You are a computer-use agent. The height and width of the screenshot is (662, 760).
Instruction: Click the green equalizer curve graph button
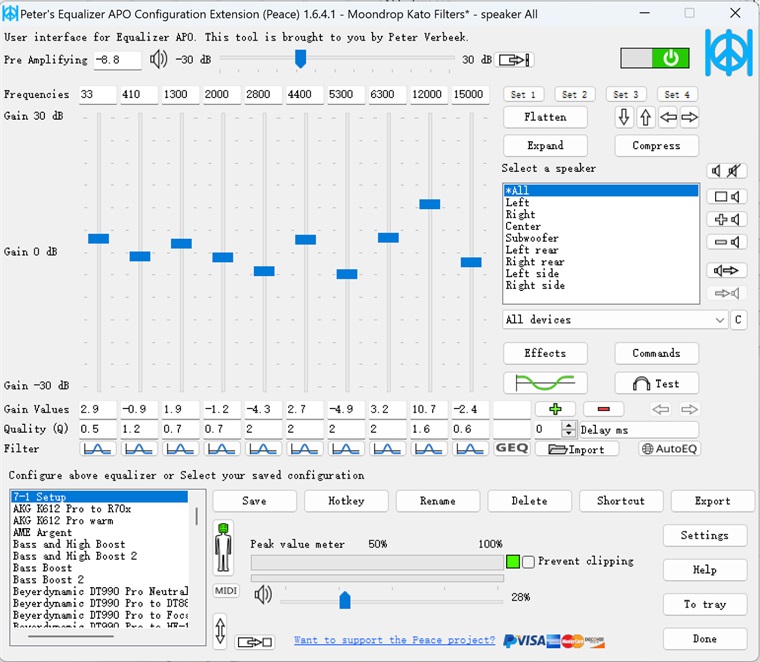click(545, 383)
